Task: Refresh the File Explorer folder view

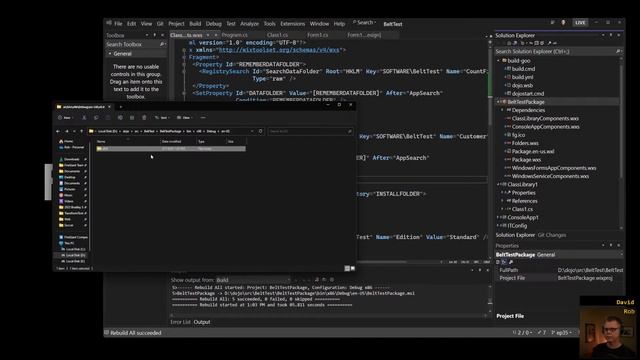Action: click(260, 131)
